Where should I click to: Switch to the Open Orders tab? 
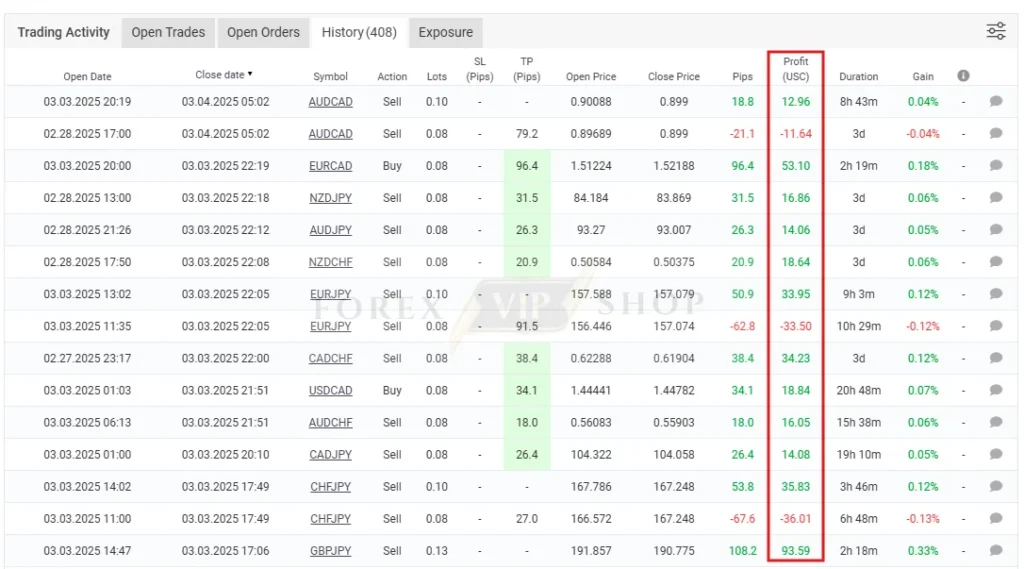tap(263, 32)
